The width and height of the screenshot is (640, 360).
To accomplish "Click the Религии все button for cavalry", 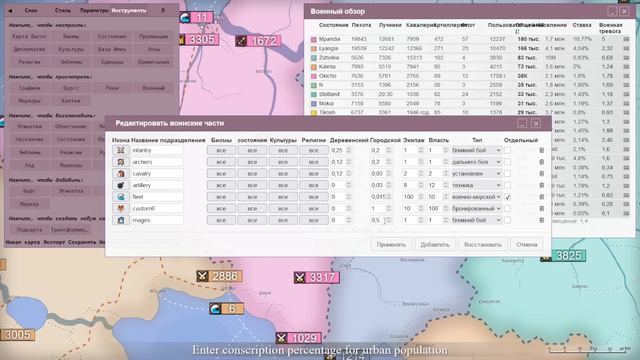I will click(x=313, y=173).
